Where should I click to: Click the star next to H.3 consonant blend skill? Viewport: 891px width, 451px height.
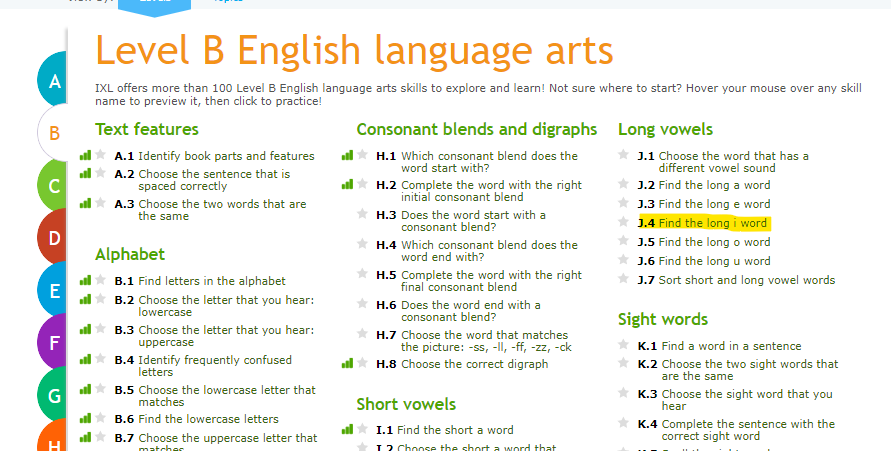[x=362, y=215]
